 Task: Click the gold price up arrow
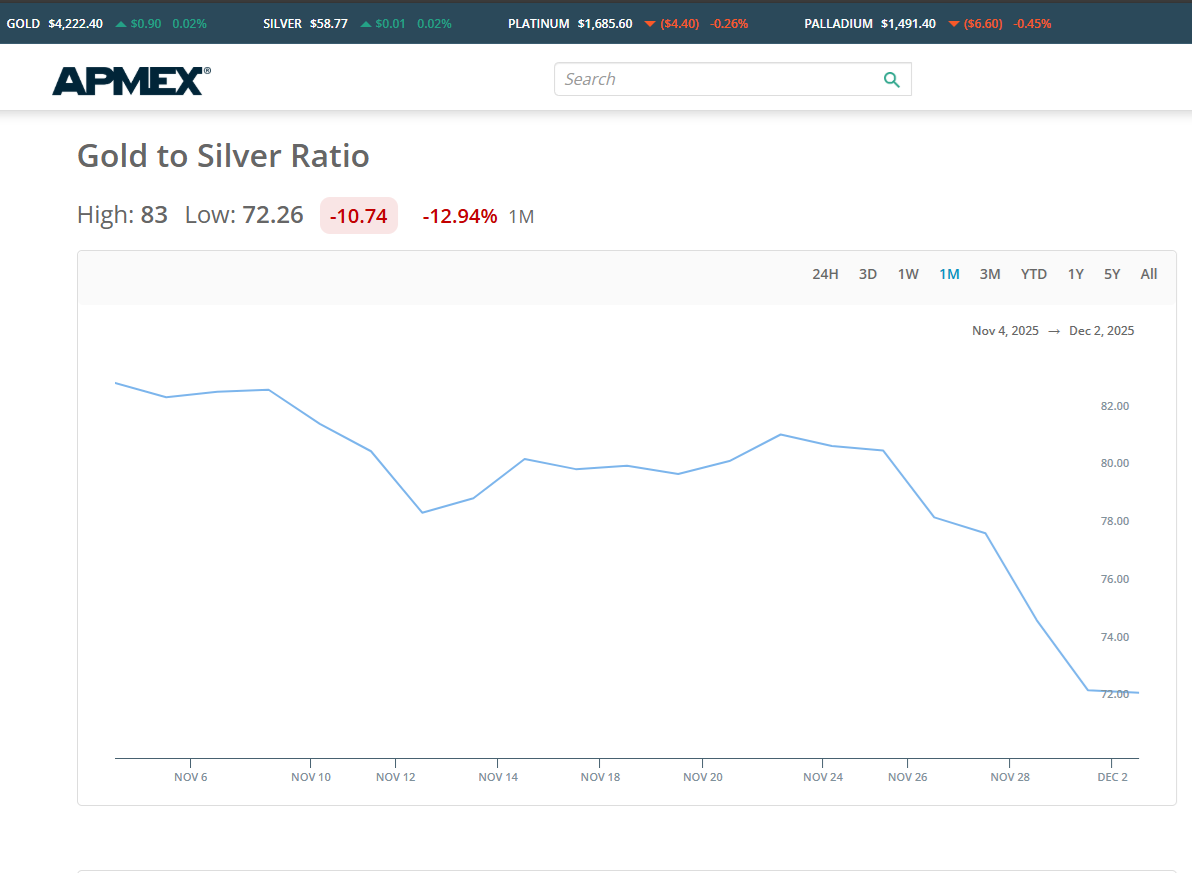(x=121, y=24)
